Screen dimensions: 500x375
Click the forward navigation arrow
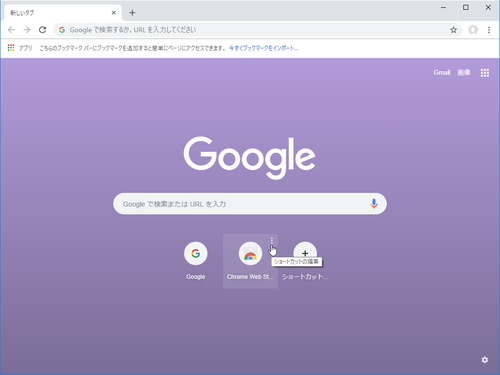[x=27, y=30]
